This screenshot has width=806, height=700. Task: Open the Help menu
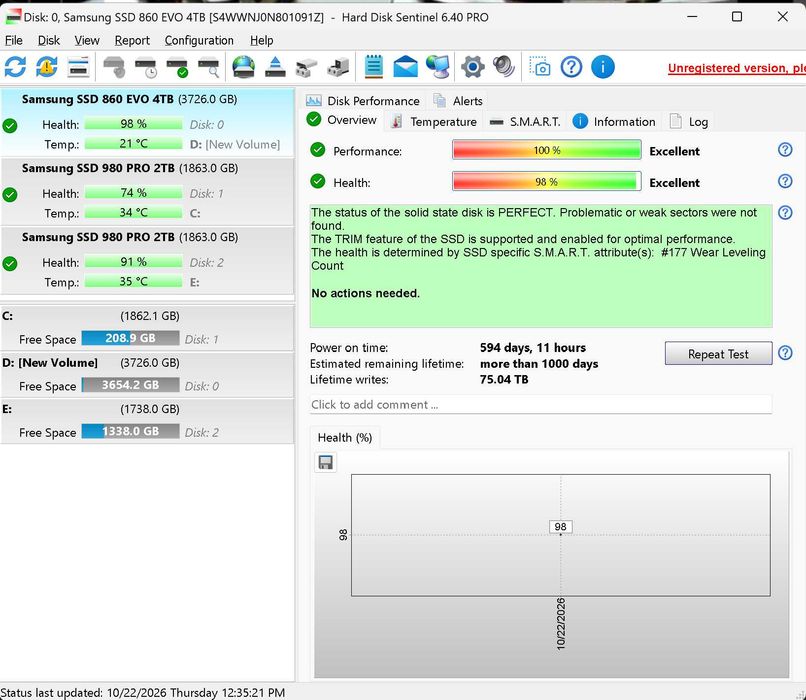262,40
